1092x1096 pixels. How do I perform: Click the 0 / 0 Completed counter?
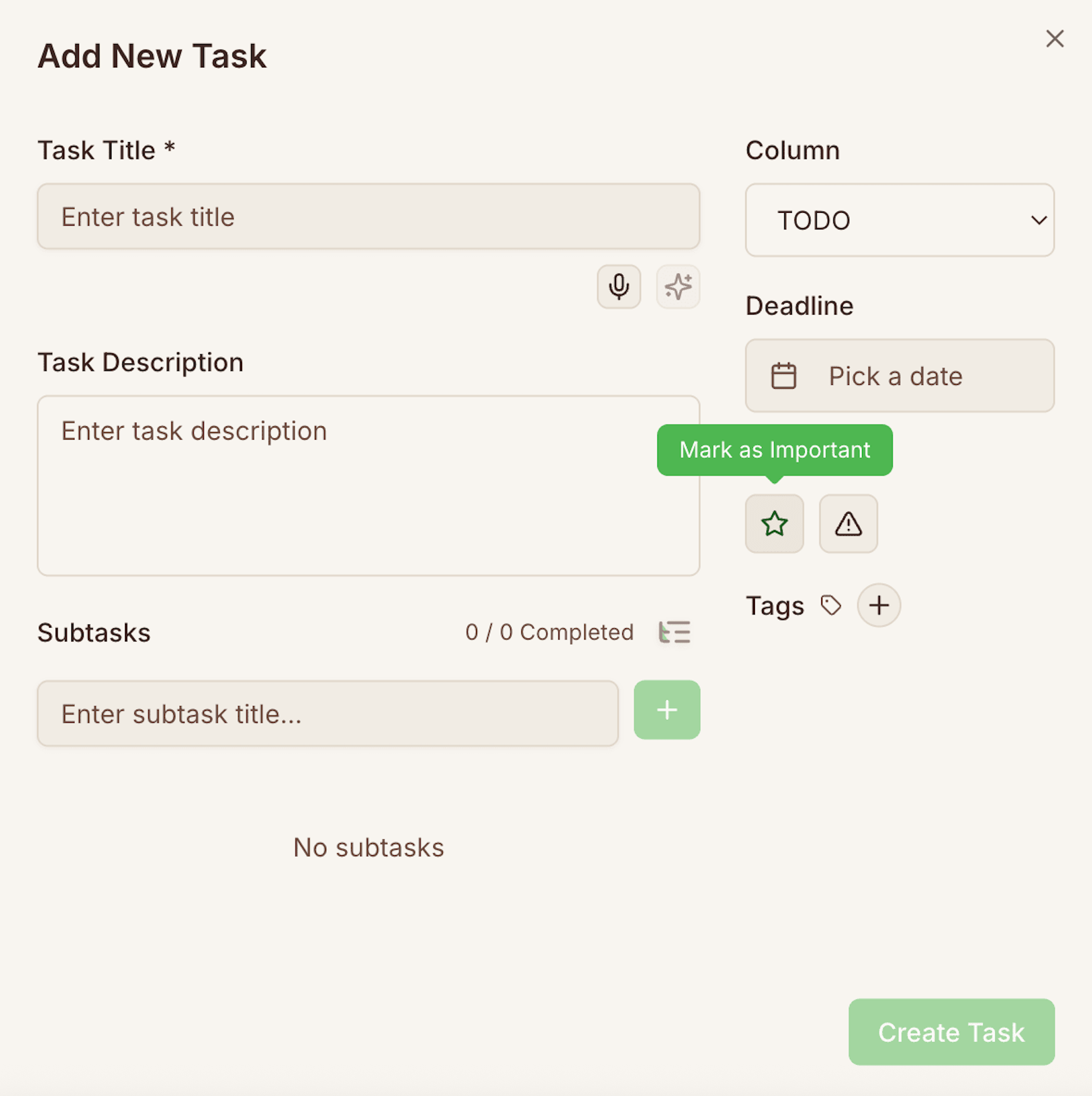549,631
